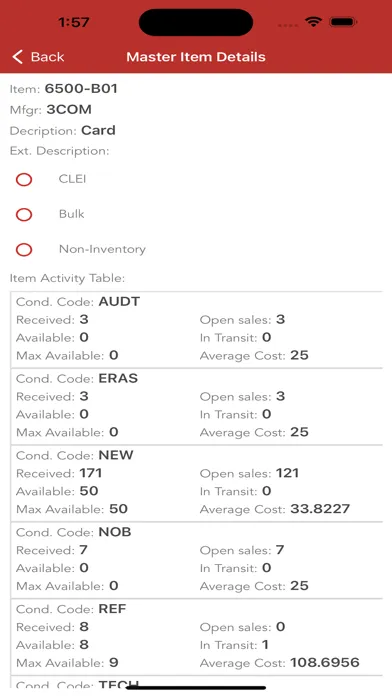Tap the back chevron arrow icon

pos(17,57)
